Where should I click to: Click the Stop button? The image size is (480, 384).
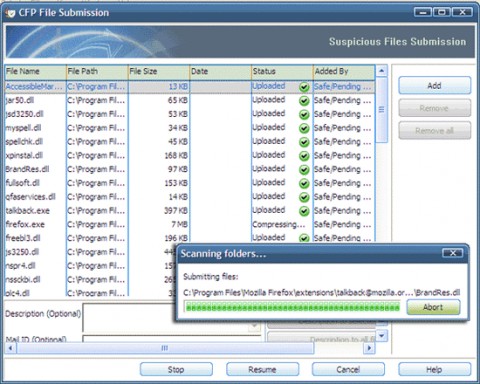(176, 369)
